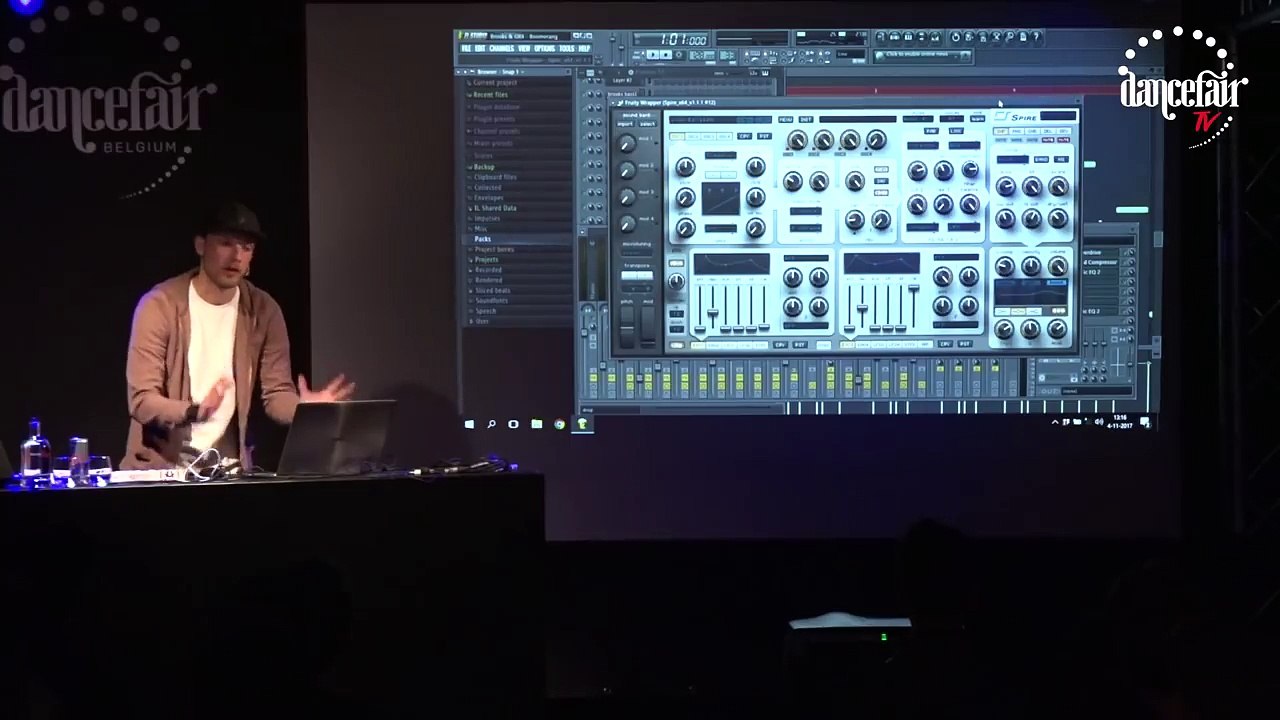Expand the Projects folder in browser

click(487, 259)
